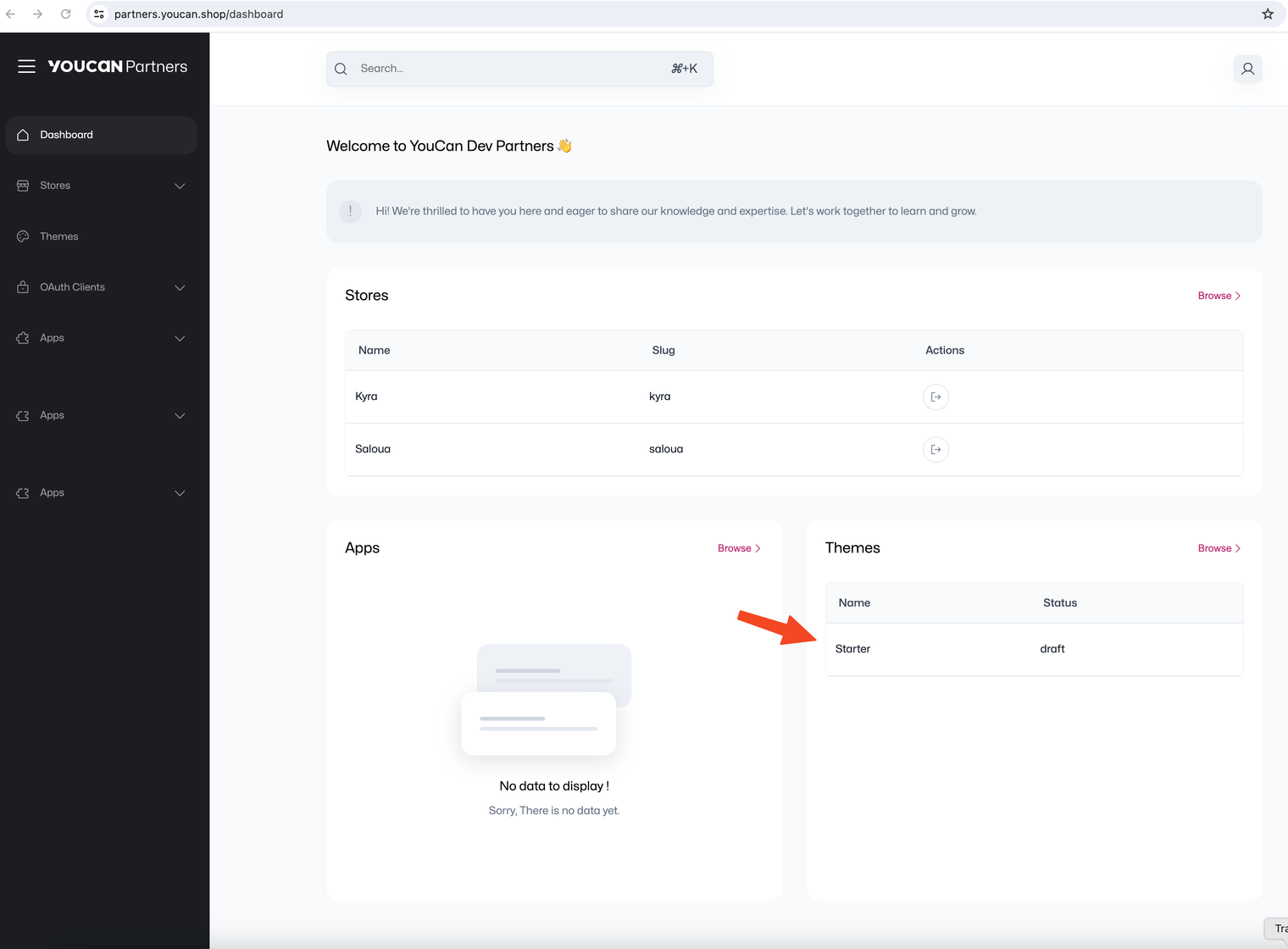Click the YouCan Partners logo
The width and height of the screenshot is (1288, 949).
point(116,66)
